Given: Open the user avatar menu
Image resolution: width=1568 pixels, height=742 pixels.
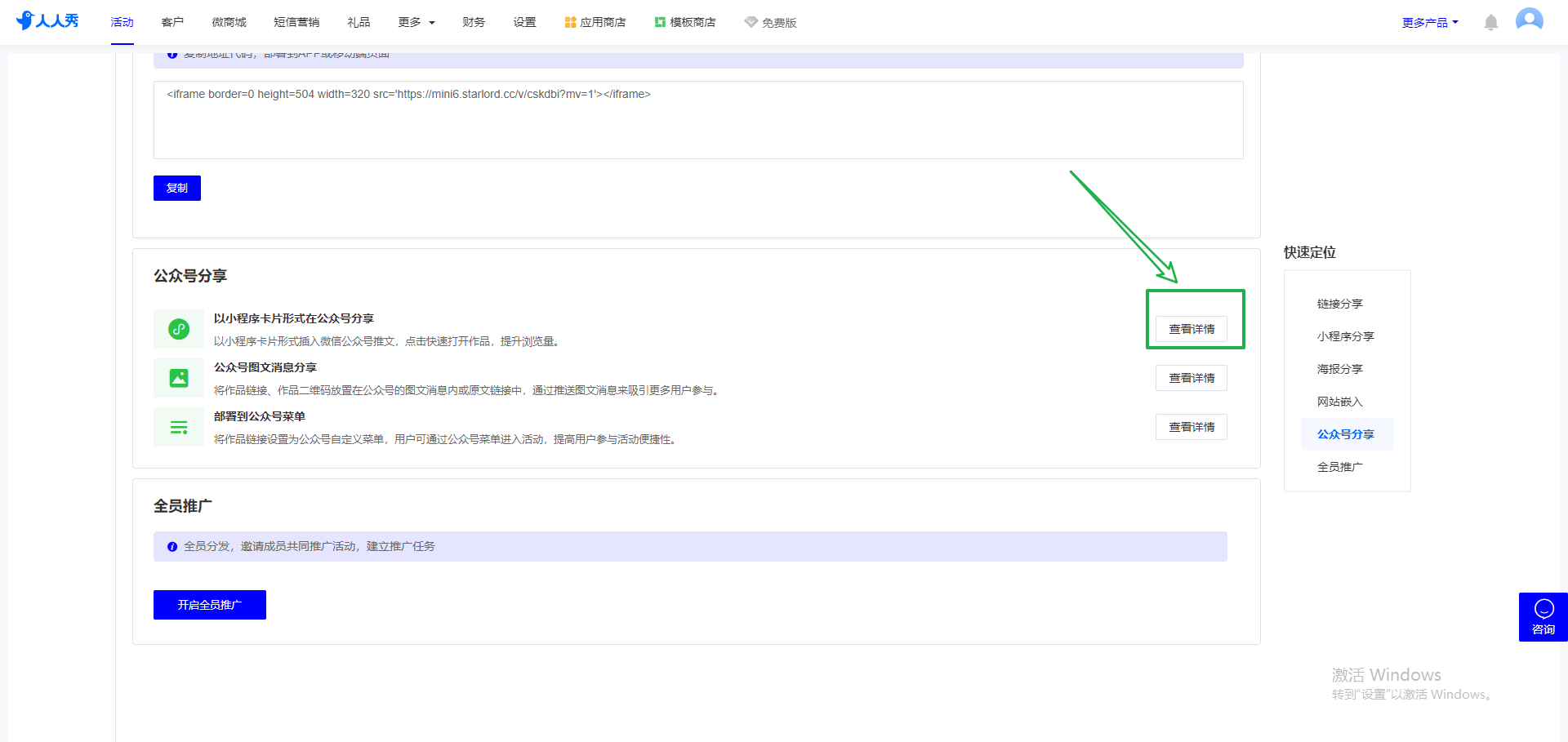Looking at the screenshot, I should [x=1529, y=20].
